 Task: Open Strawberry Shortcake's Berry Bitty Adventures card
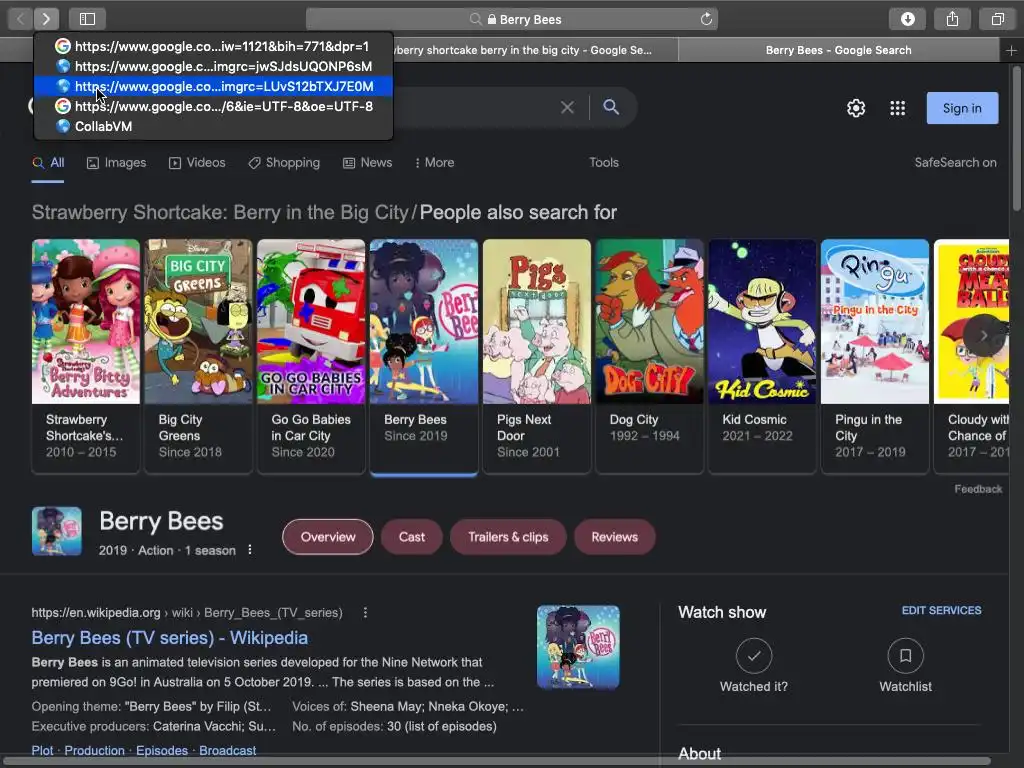(86, 356)
